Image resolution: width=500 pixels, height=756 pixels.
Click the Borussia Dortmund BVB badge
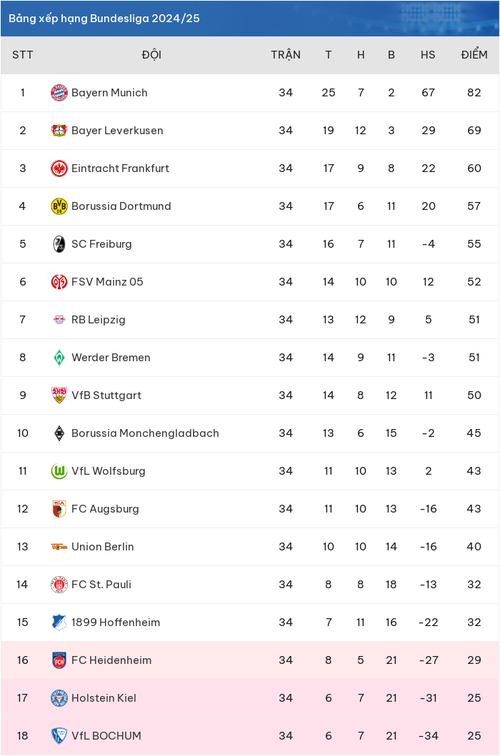(59, 206)
